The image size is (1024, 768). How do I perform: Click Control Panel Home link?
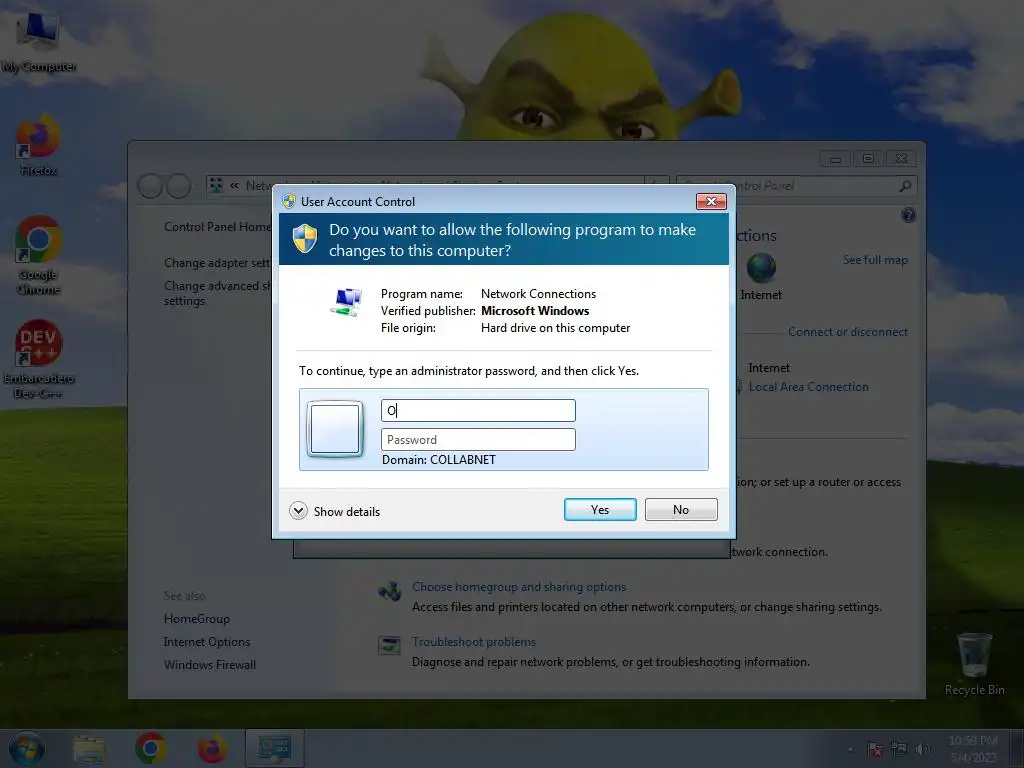(217, 227)
